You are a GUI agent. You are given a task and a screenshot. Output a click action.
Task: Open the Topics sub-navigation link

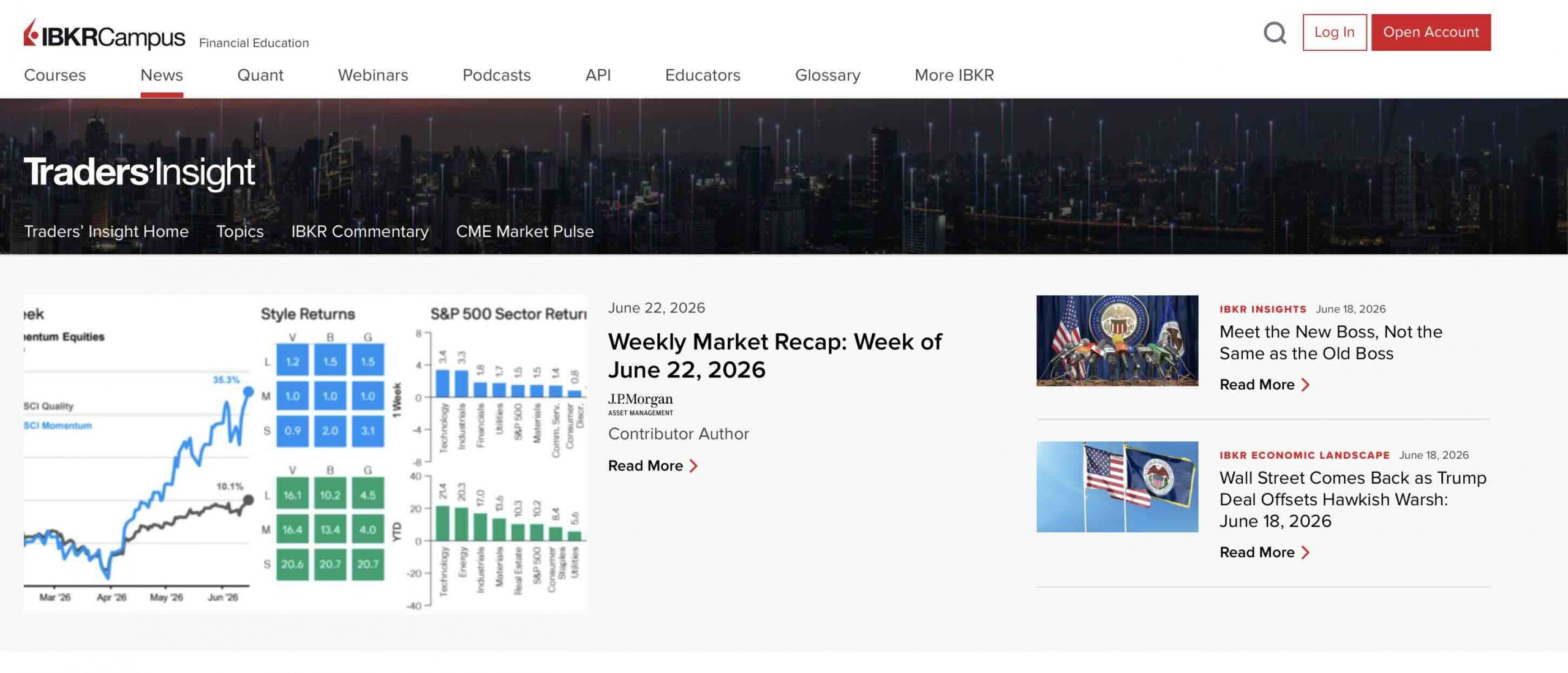tap(239, 231)
